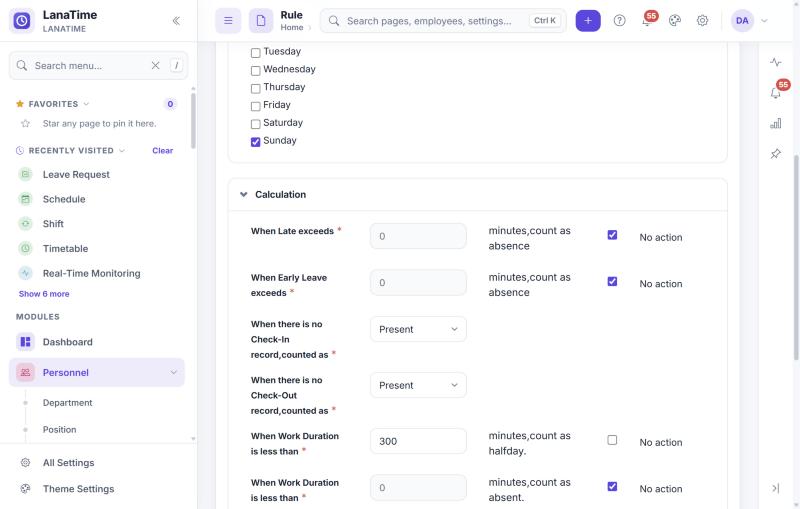The height and width of the screenshot is (509, 800).
Task: Click the halfday work duration field showing 300
Action: 418,441
